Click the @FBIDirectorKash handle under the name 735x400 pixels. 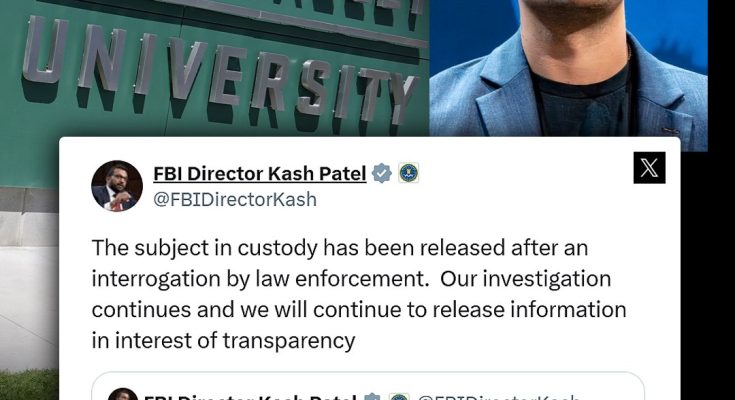235,199
